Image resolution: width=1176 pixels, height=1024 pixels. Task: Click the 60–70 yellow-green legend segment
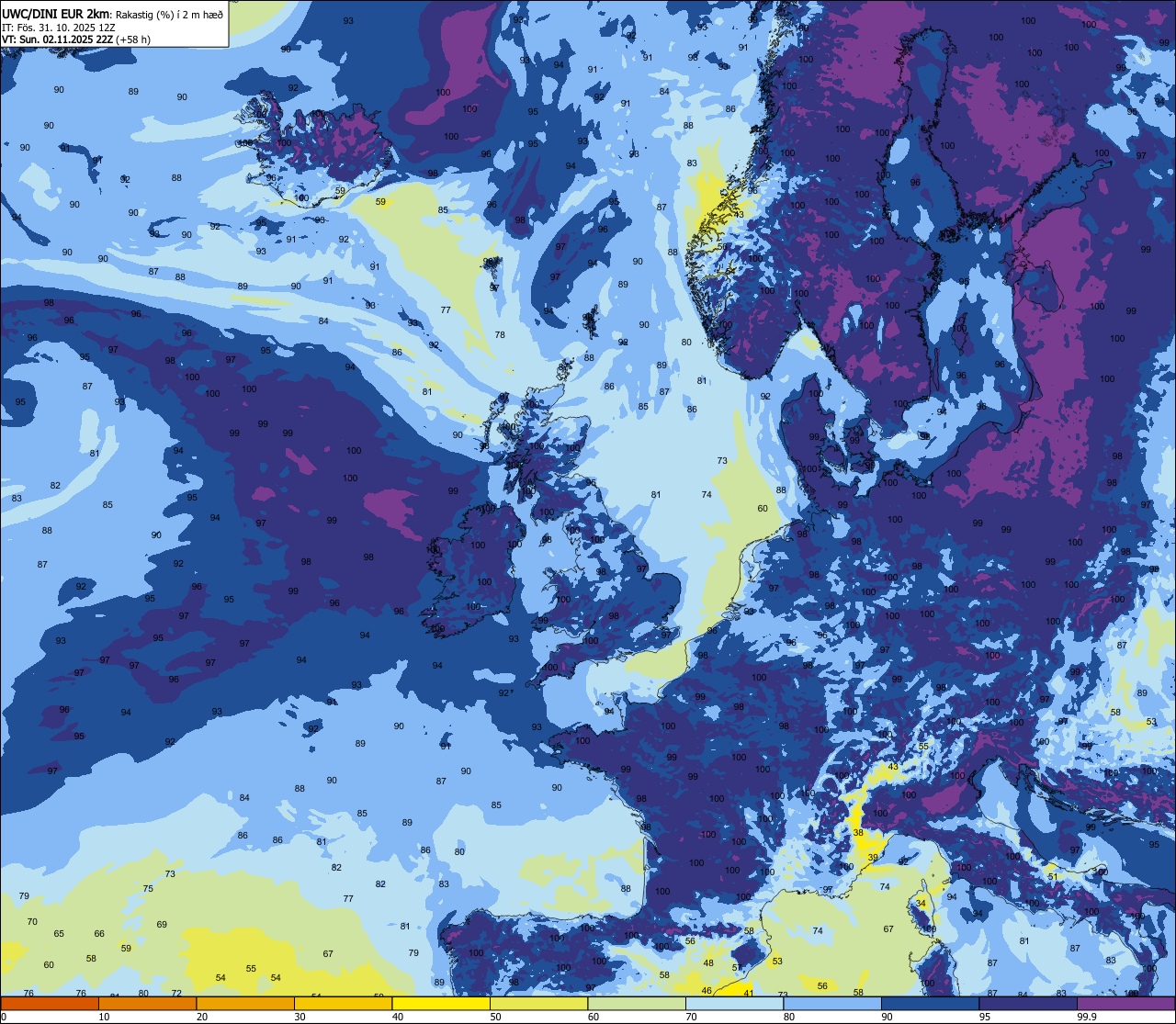637,1003
